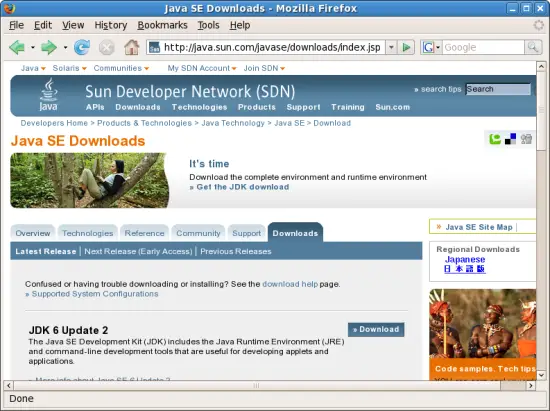Expand the Solaris top menu dropdown
The width and height of the screenshot is (550, 411).
(84, 69)
